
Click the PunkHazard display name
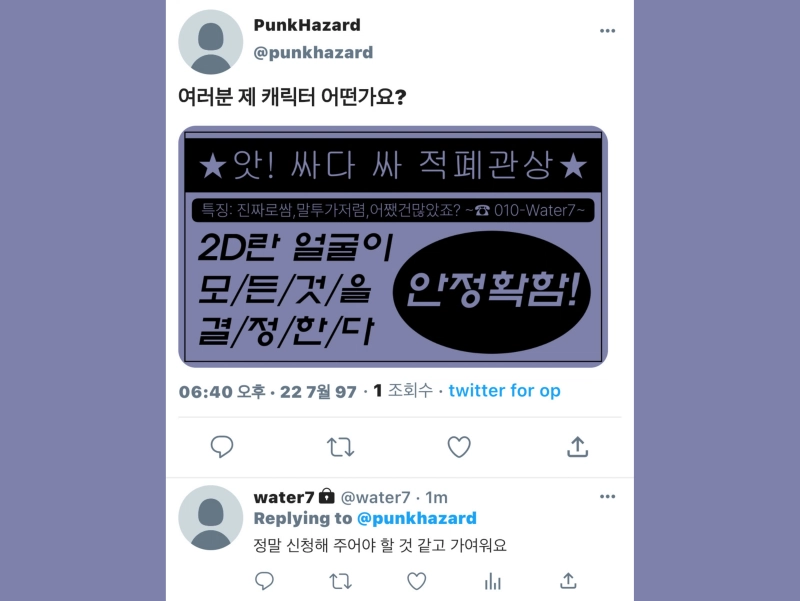coord(307,25)
